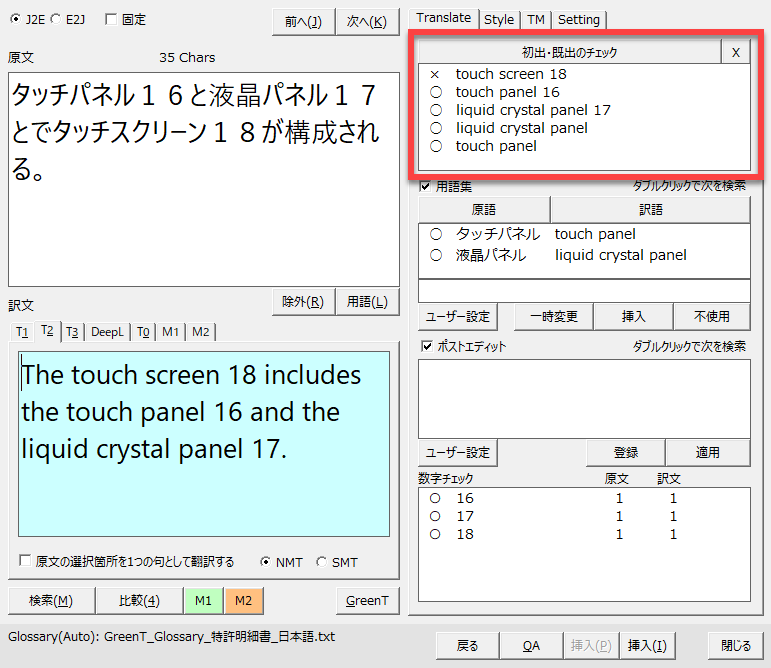771x668 pixels.
Task: Enable the 固定 checkbox
Action: [110, 19]
